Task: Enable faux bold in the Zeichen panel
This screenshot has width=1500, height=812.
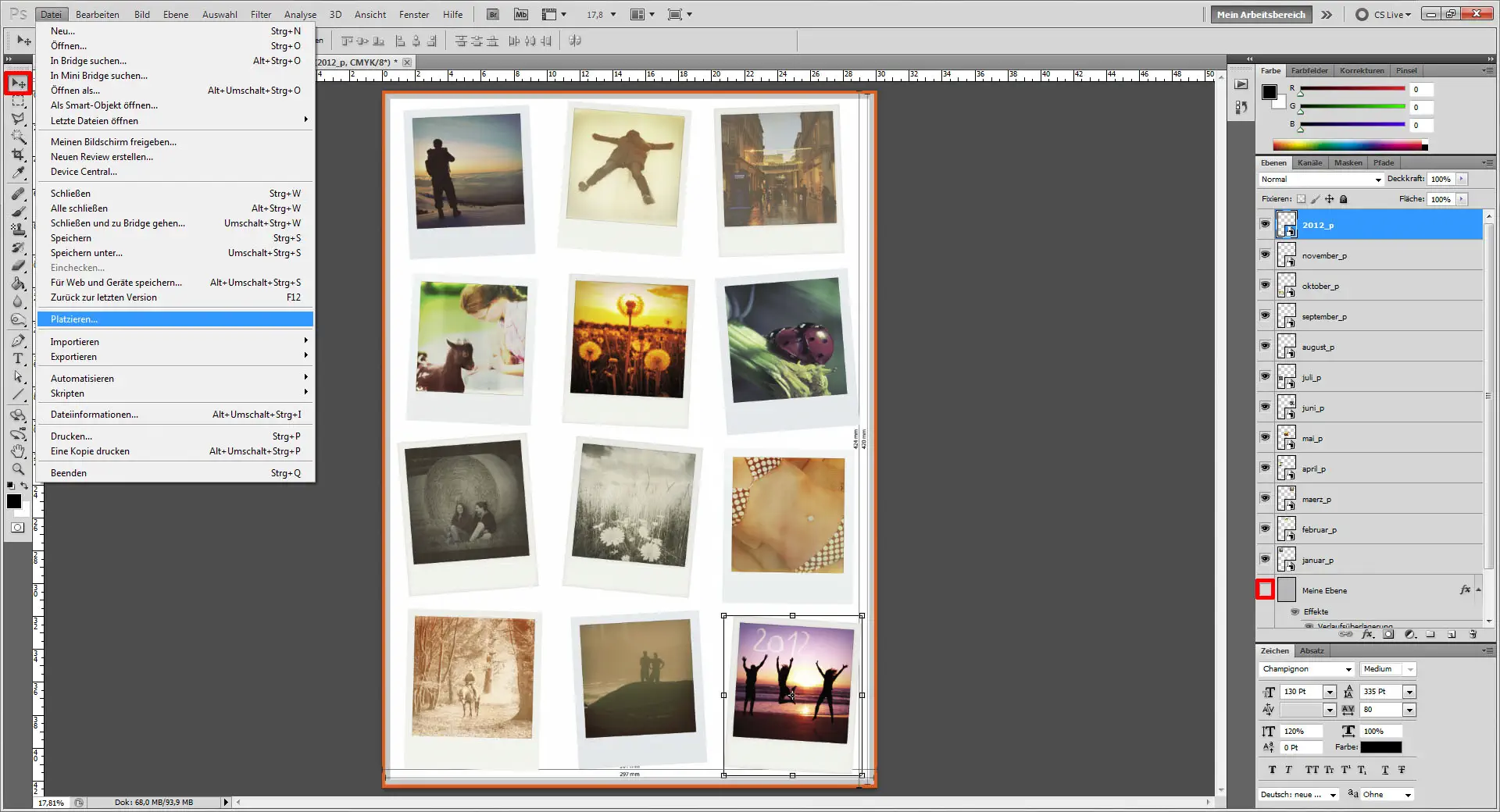Action: coord(1272,770)
